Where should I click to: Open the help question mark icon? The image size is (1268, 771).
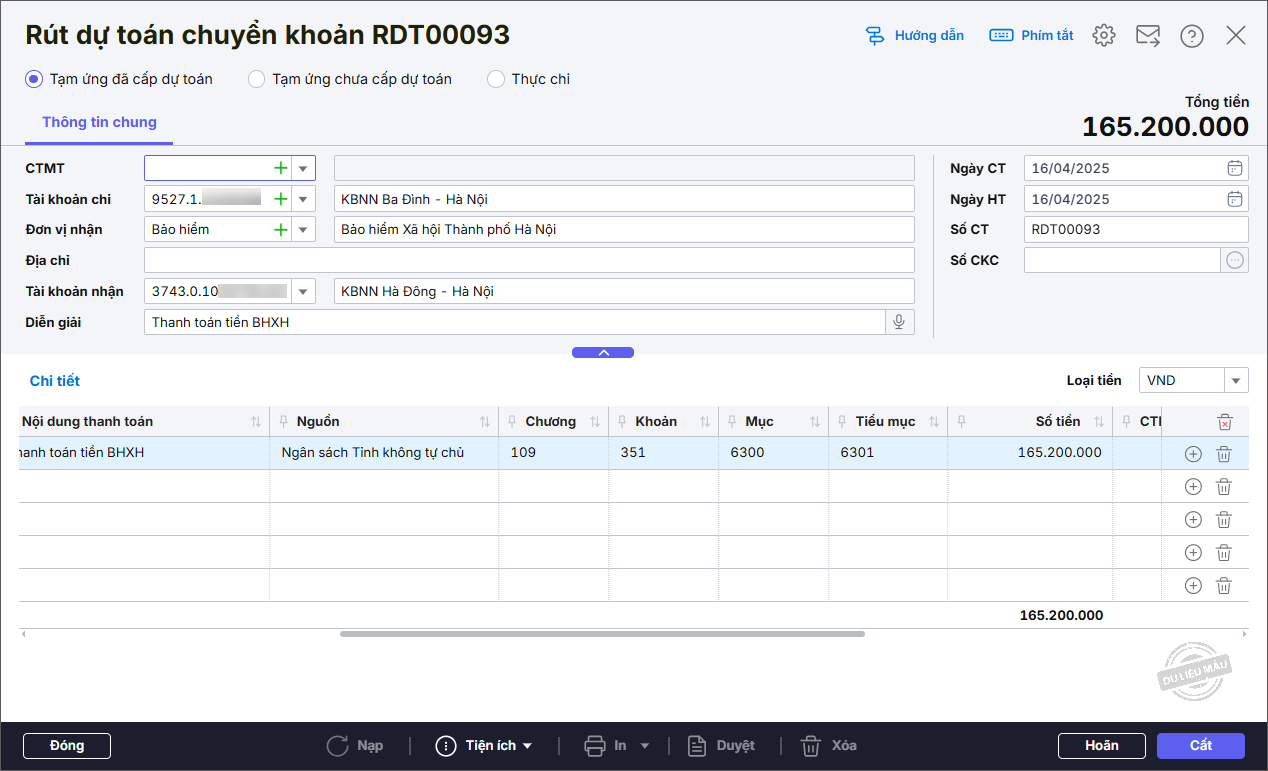point(1191,36)
